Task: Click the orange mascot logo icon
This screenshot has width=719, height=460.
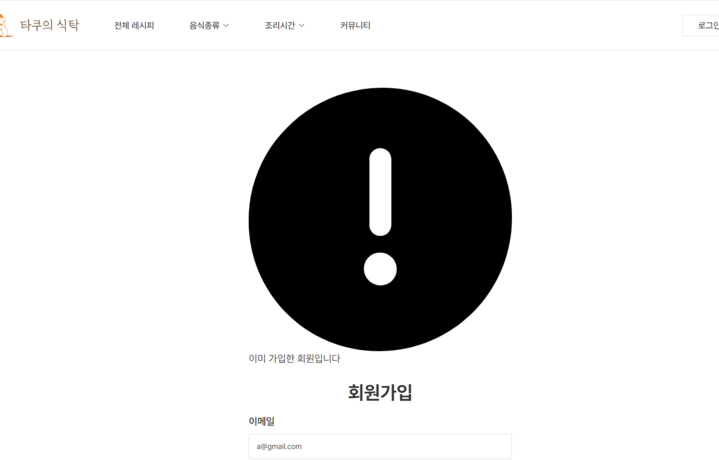Action: pos(6,25)
